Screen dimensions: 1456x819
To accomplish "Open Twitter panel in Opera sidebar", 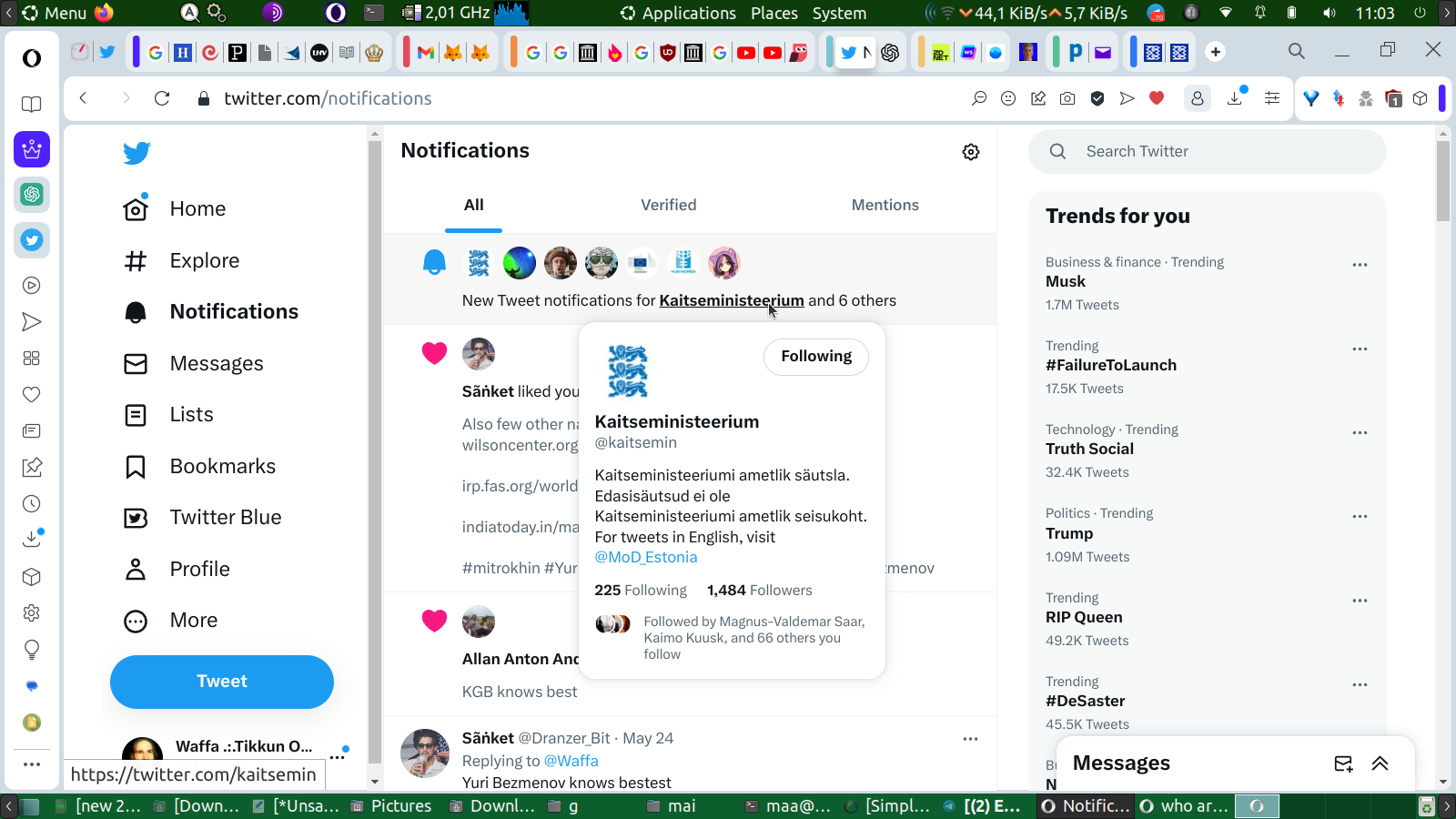I will (32, 240).
